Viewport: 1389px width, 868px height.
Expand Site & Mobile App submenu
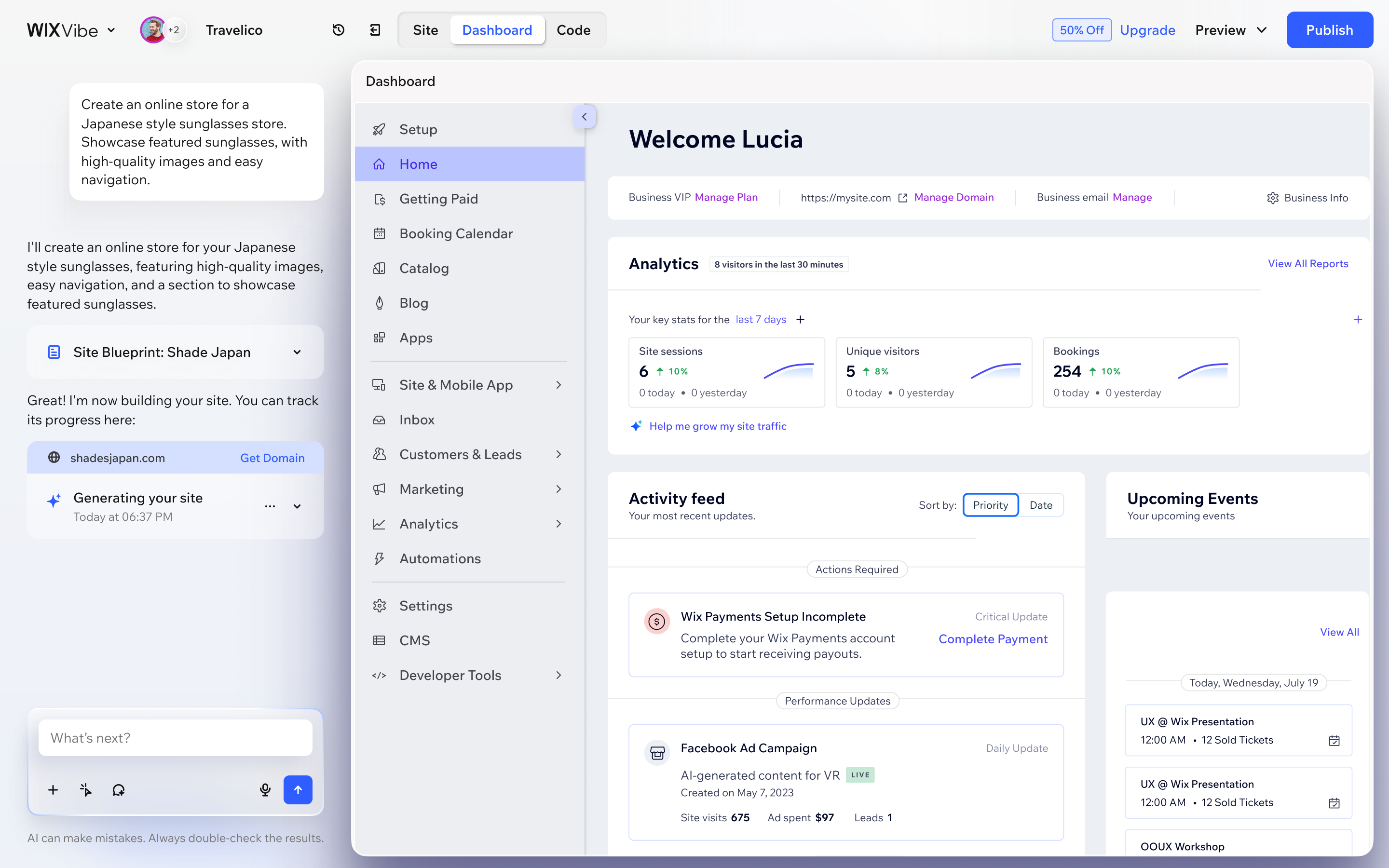pos(558,385)
